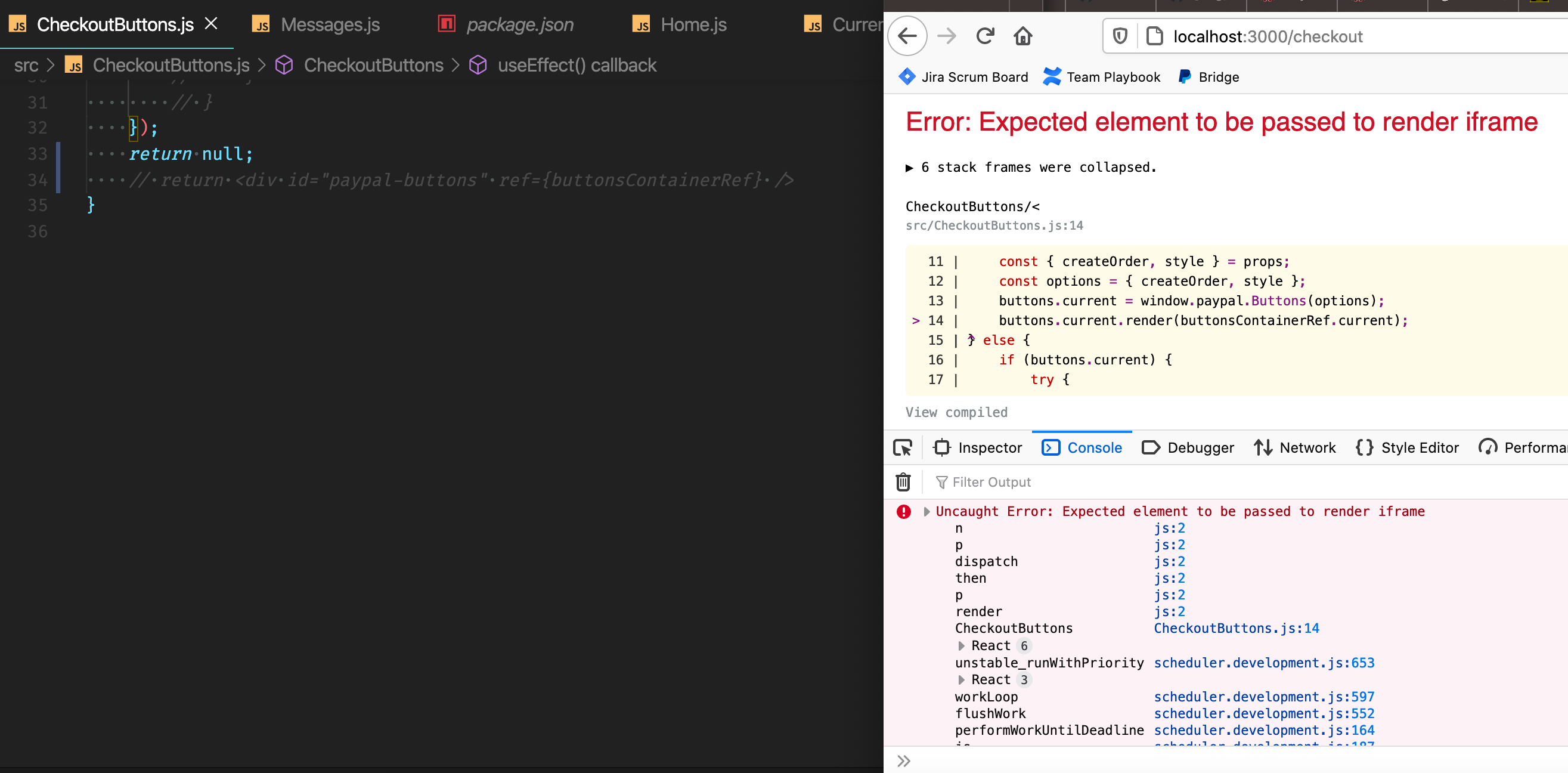Open scheduler.development.js:597 source link
The image size is (1568, 773).
[x=1264, y=697]
